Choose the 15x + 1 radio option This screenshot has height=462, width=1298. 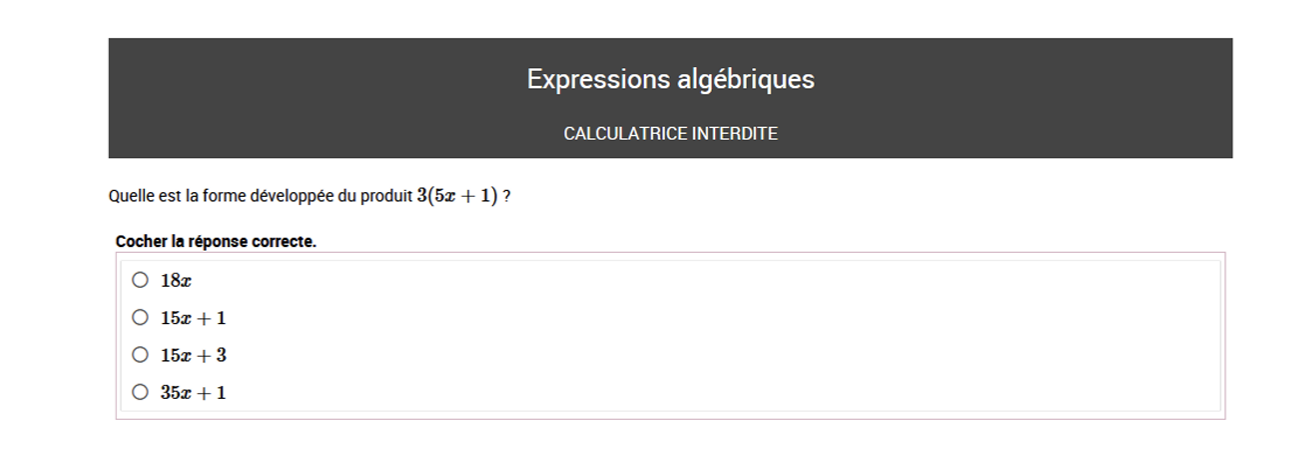[140, 317]
